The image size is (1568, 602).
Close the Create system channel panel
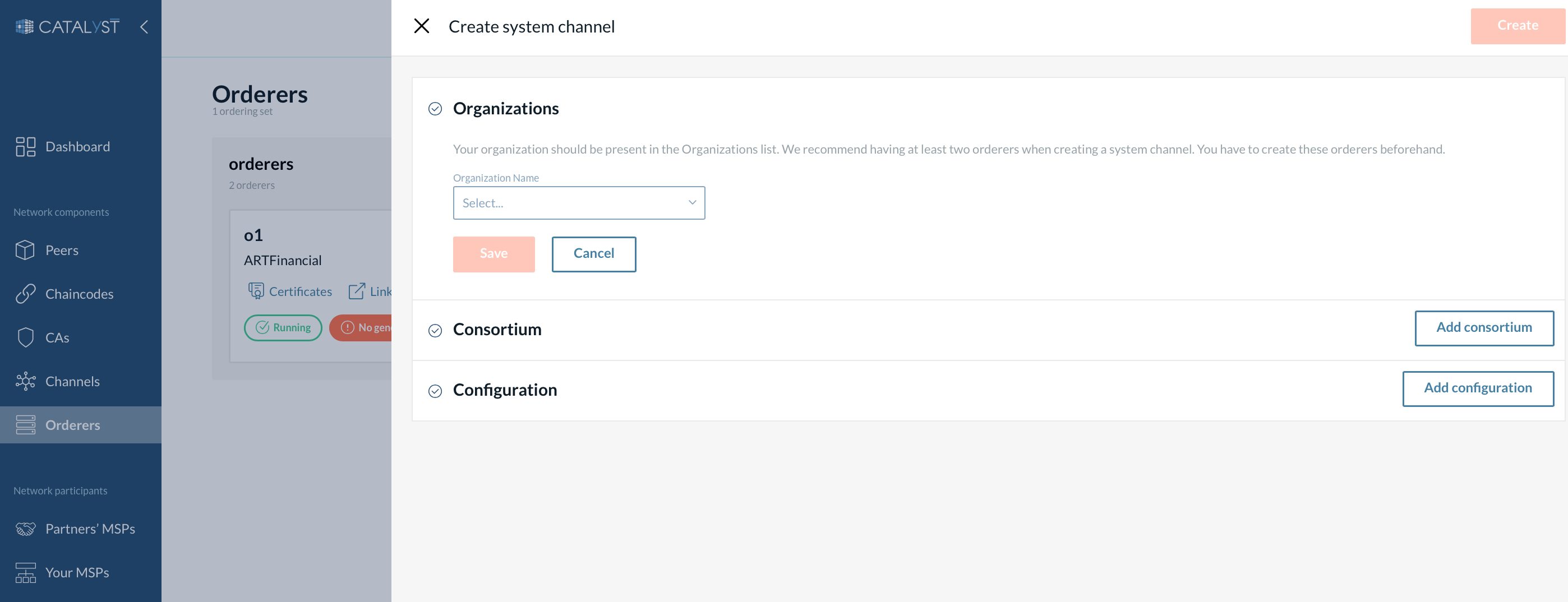(422, 26)
